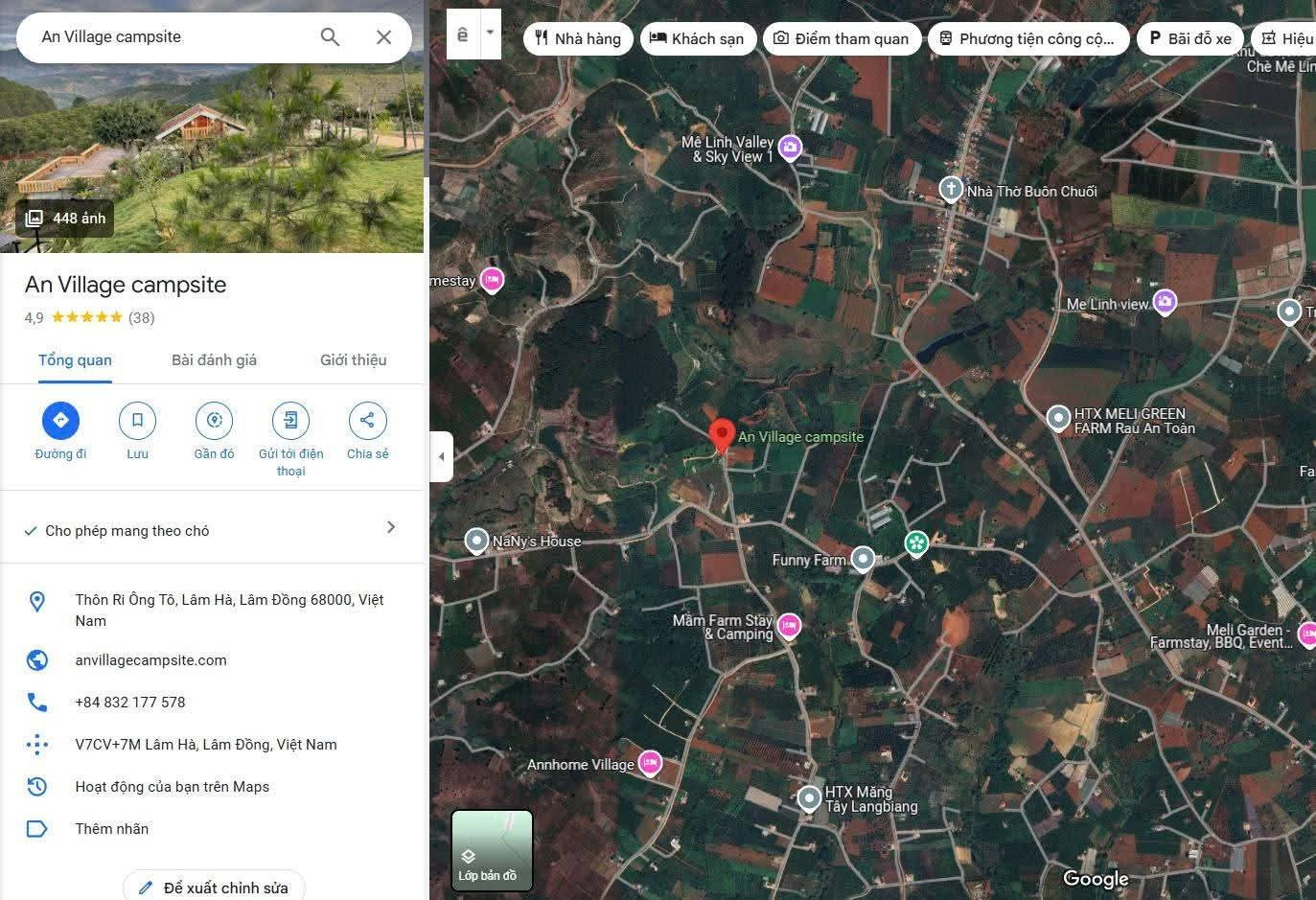Save place with the Lưu icon
Viewport: 1316px width, 900px height.
point(137,421)
